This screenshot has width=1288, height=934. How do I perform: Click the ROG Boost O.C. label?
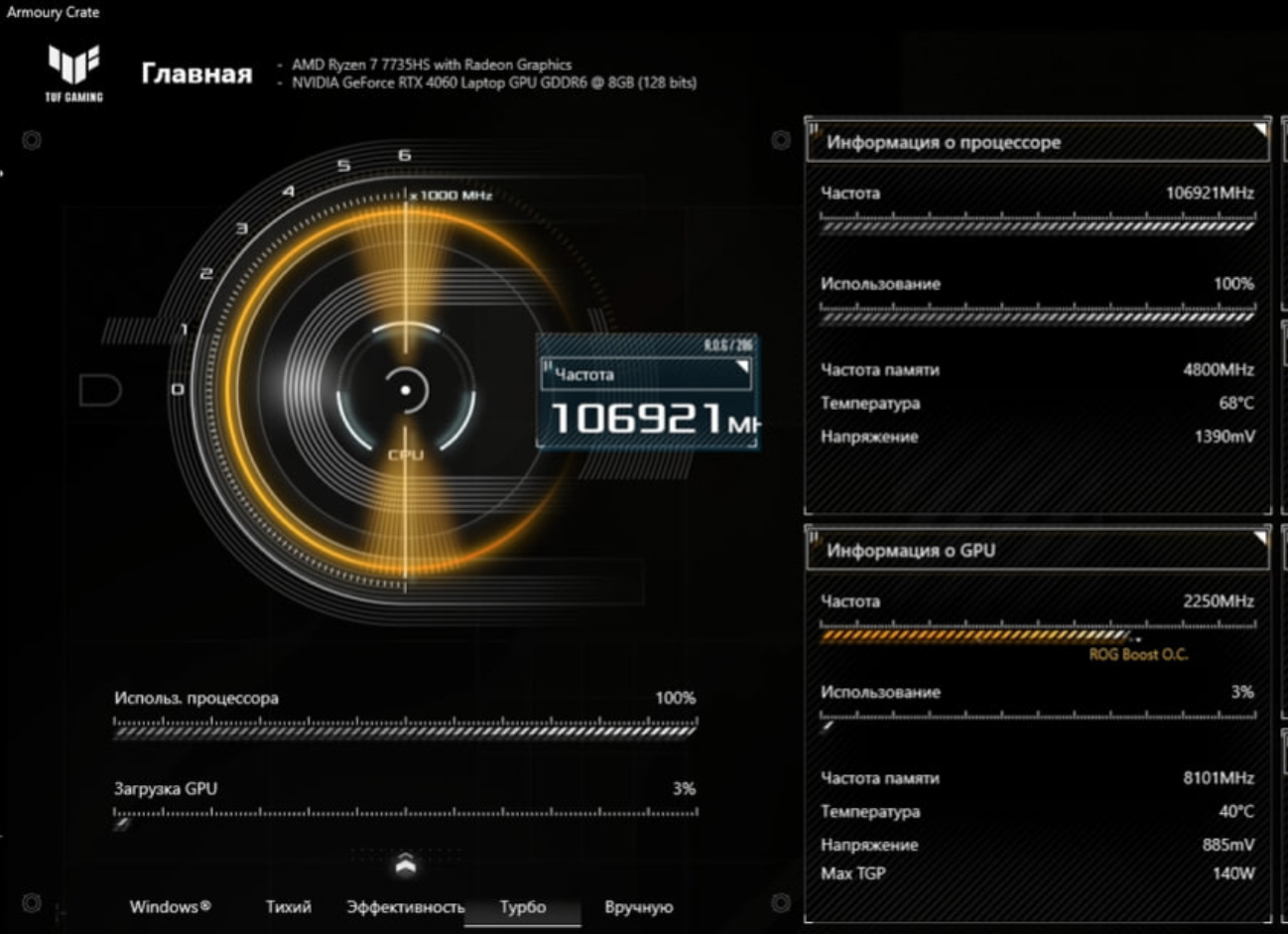(1138, 654)
